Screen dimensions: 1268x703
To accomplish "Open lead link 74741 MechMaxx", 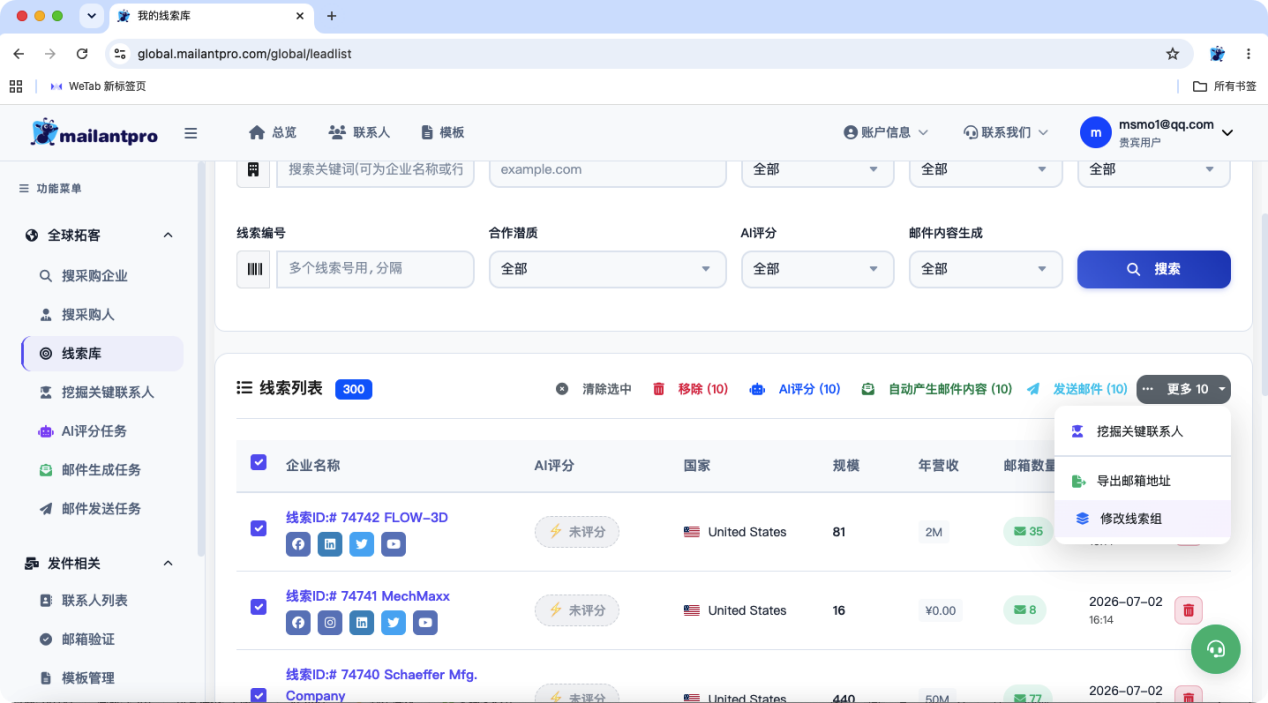I will [368, 596].
